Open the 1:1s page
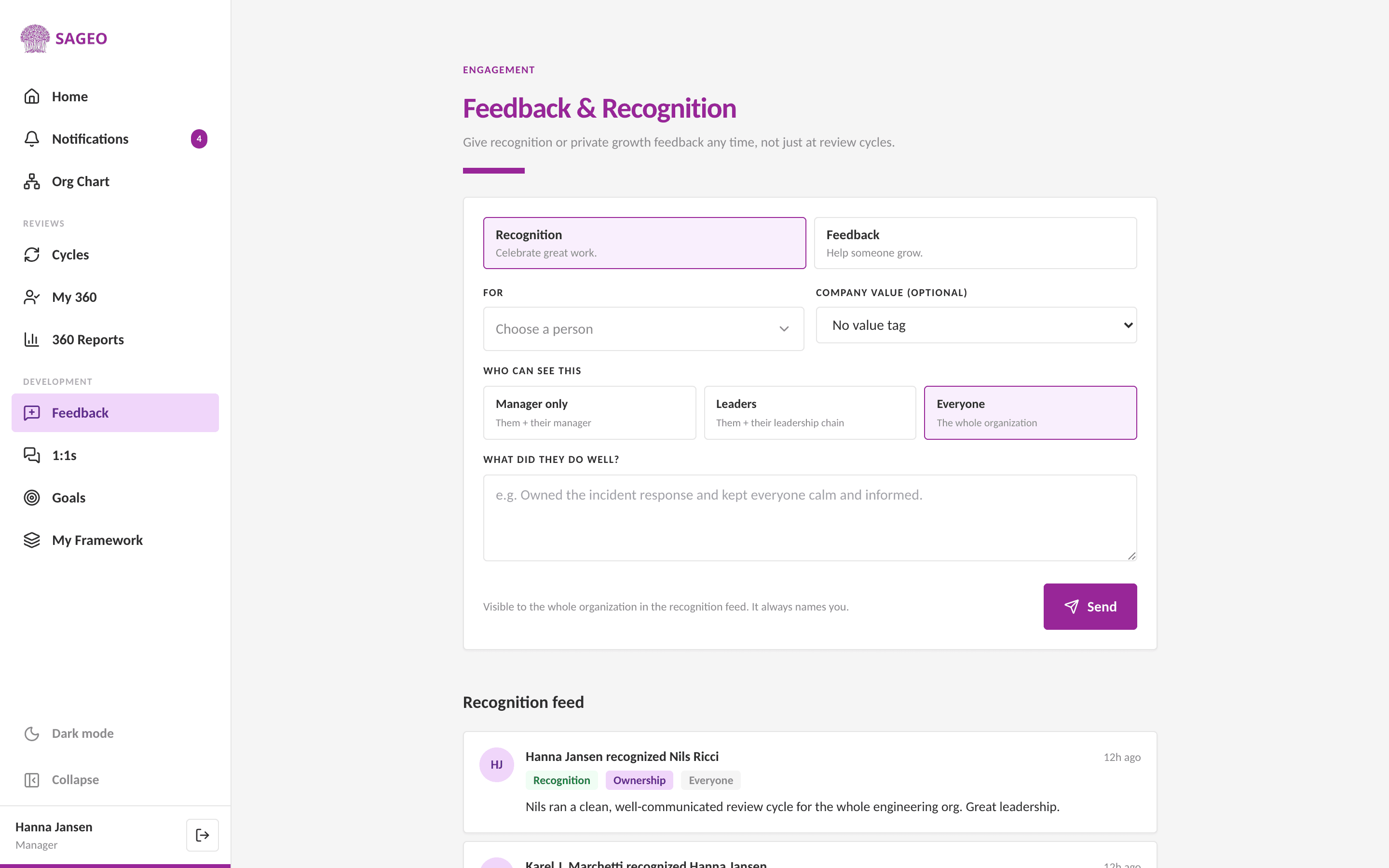The width and height of the screenshot is (1389, 868). tap(115, 455)
